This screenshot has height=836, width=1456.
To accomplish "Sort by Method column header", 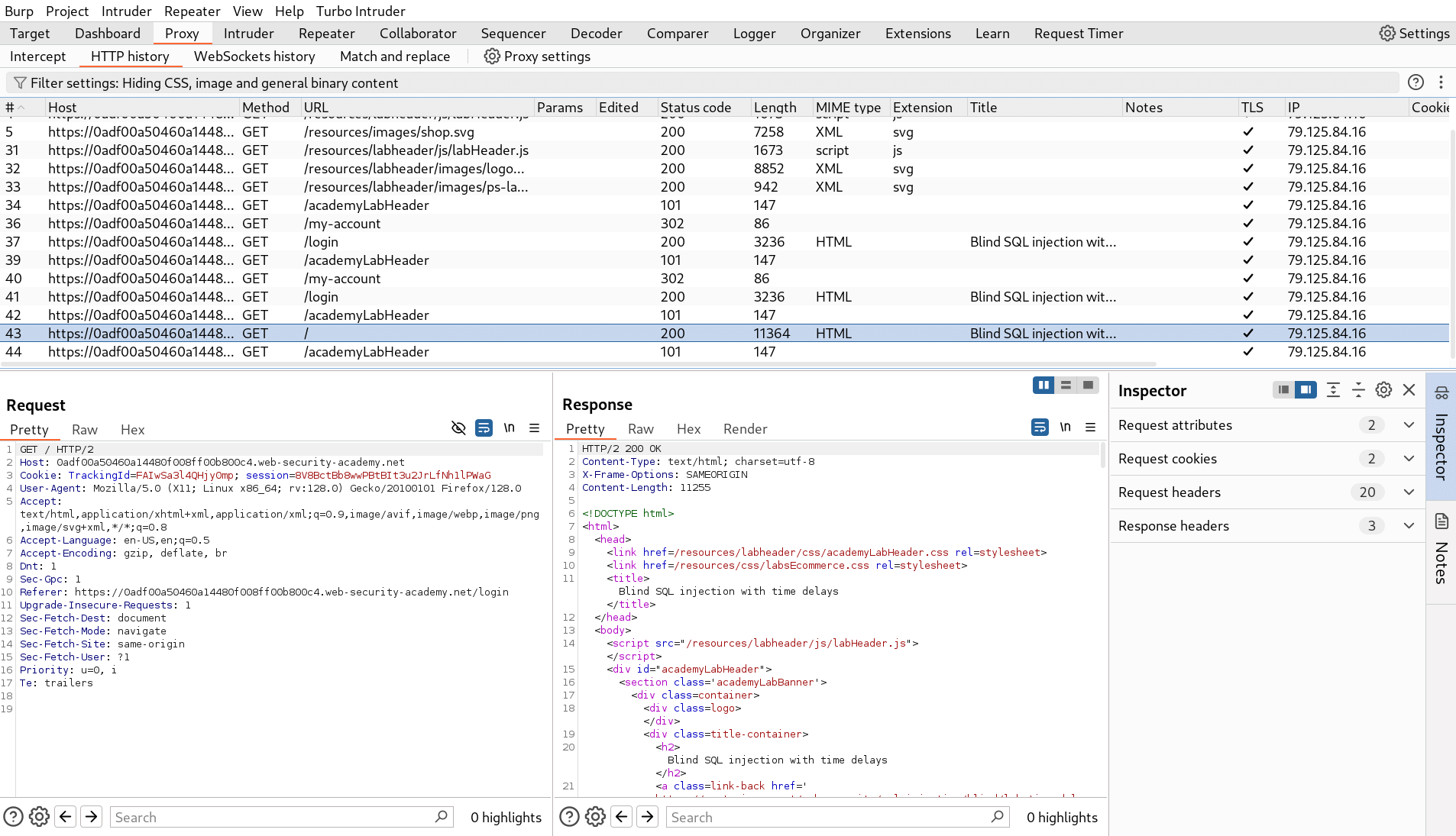I will 269,108.
